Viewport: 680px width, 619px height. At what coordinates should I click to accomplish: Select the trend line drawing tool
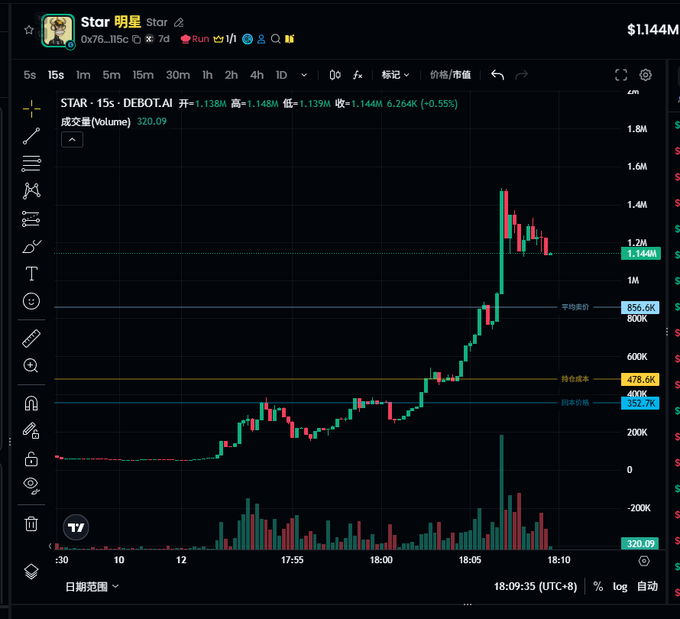click(x=31, y=136)
